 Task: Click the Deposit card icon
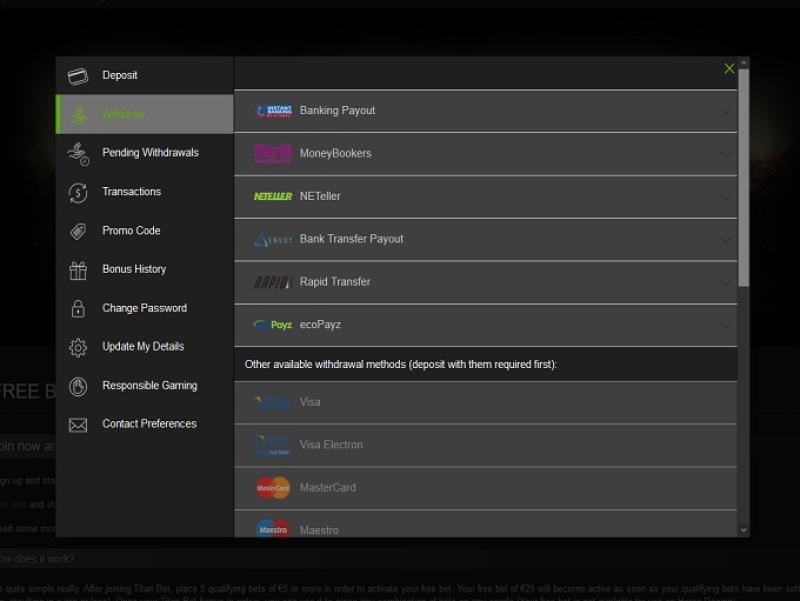pos(78,76)
